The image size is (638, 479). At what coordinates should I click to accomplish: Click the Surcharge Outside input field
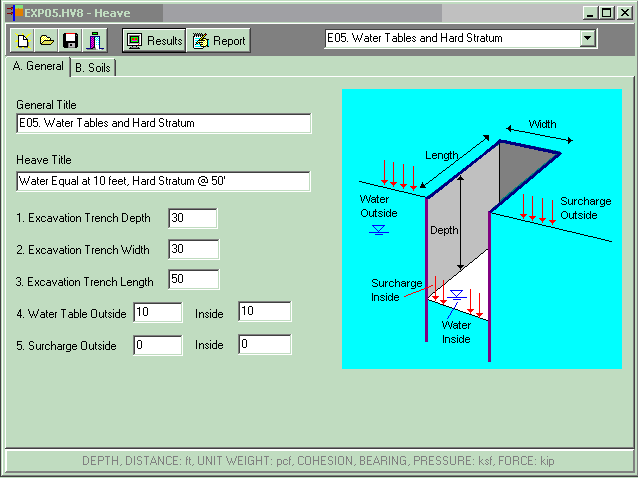point(158,345)
